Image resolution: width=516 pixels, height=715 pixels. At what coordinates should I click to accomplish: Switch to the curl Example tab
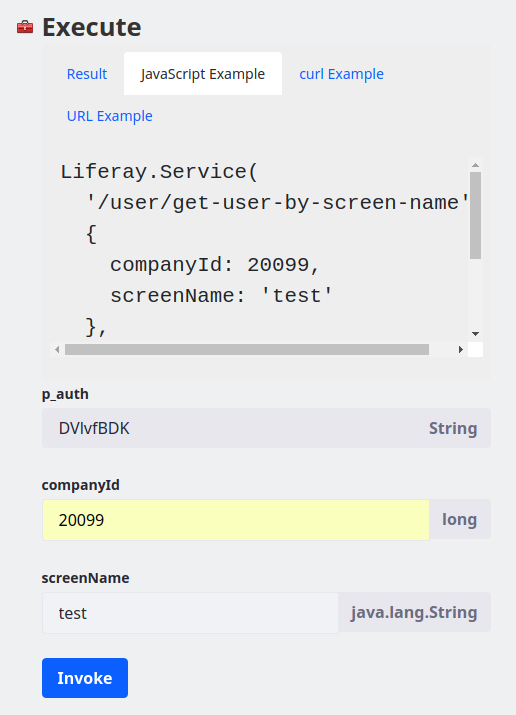click(x=341, y=74)
